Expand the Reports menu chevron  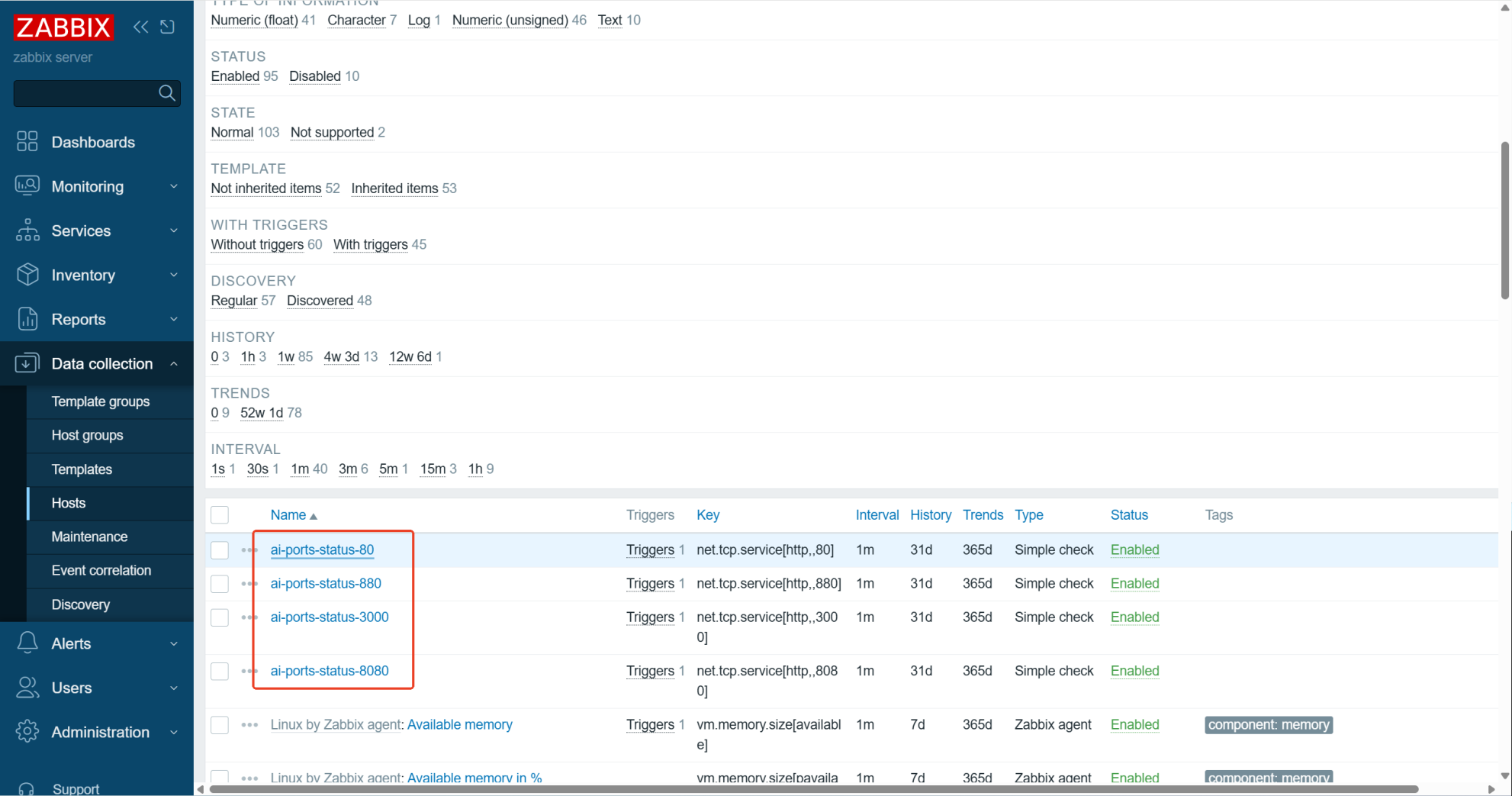tap(174, 319)
